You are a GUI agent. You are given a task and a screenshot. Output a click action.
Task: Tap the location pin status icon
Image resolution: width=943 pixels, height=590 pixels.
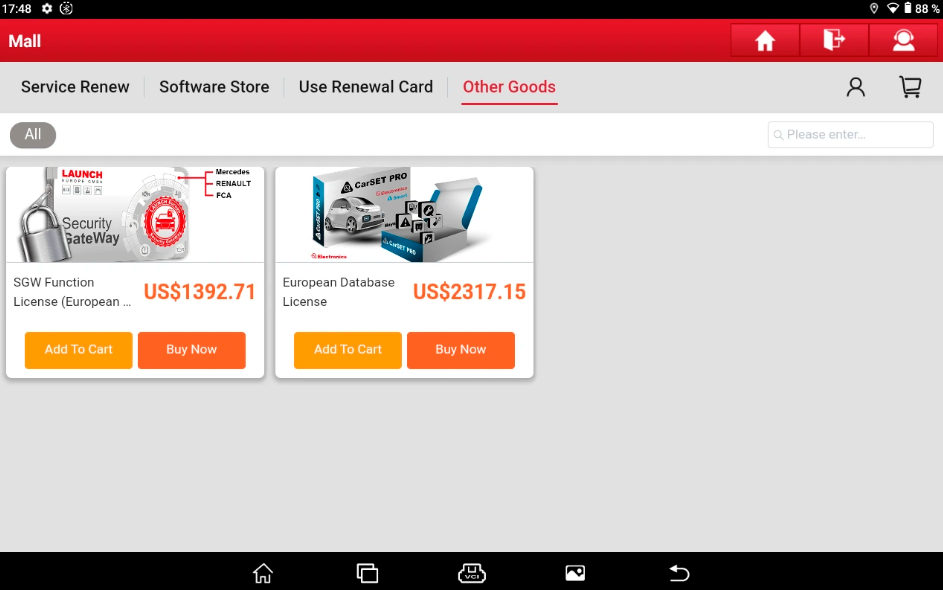[874, 8]
